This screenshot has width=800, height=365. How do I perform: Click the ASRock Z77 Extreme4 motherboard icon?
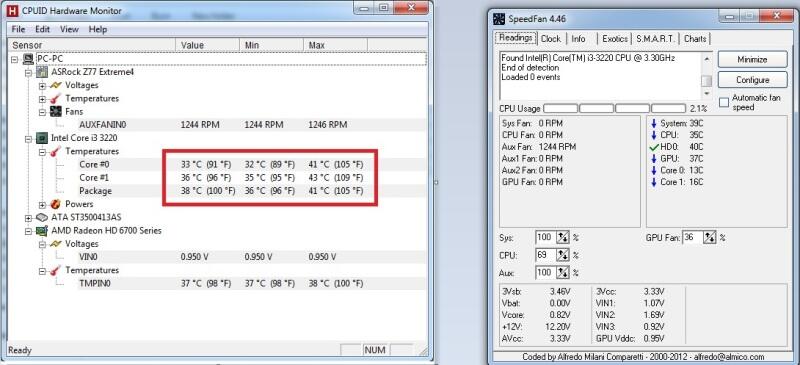42,72
